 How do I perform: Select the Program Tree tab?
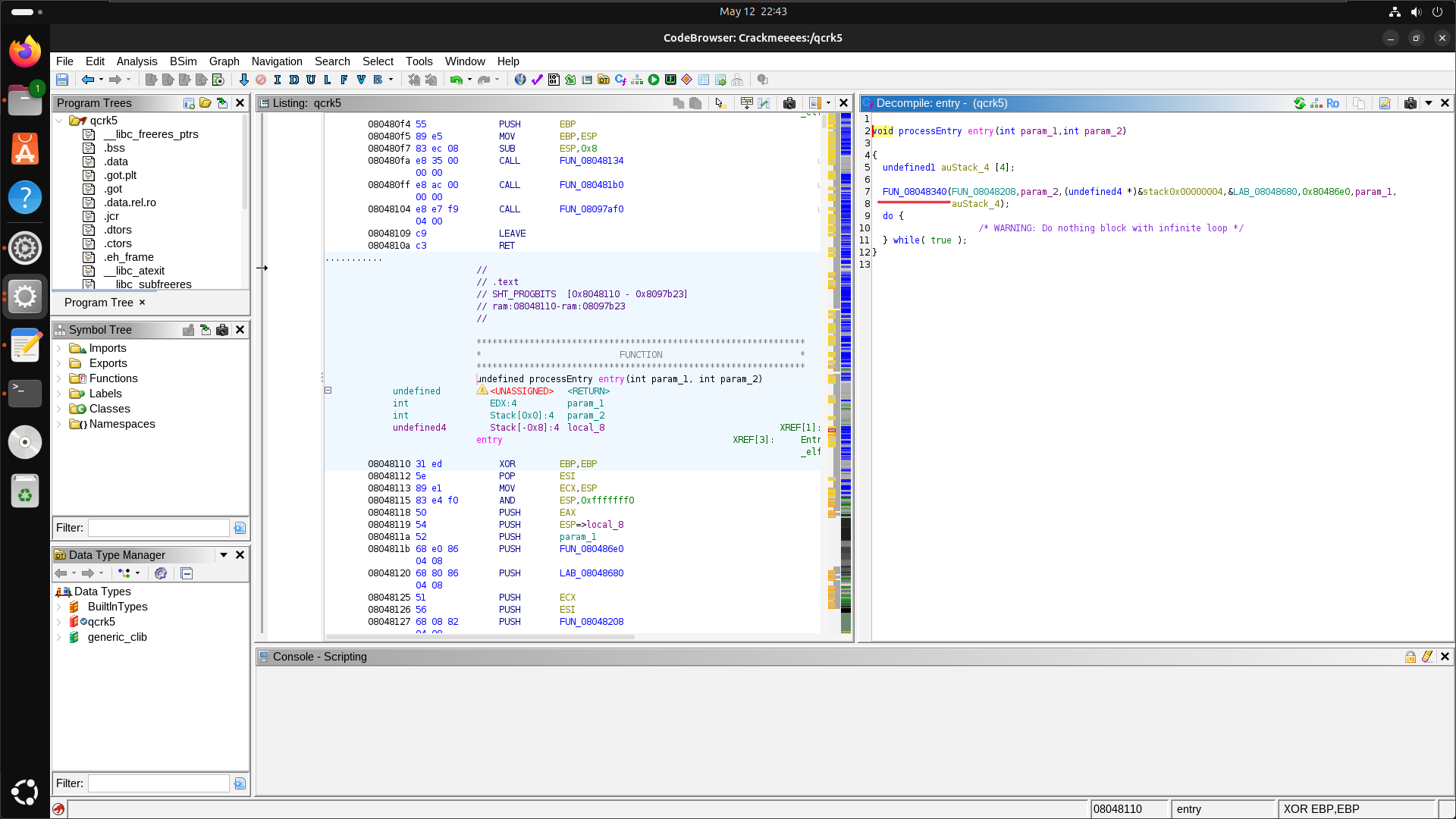99,303
